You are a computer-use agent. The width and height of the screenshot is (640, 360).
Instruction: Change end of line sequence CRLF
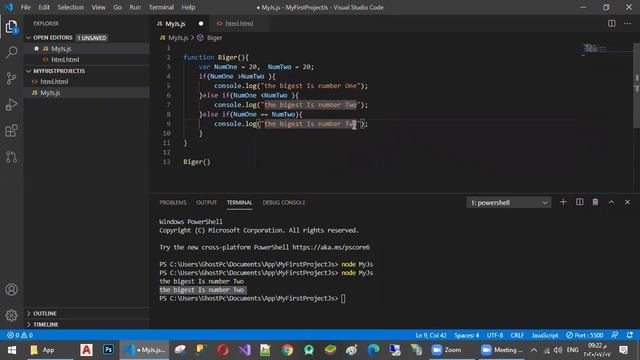[517, 335]
